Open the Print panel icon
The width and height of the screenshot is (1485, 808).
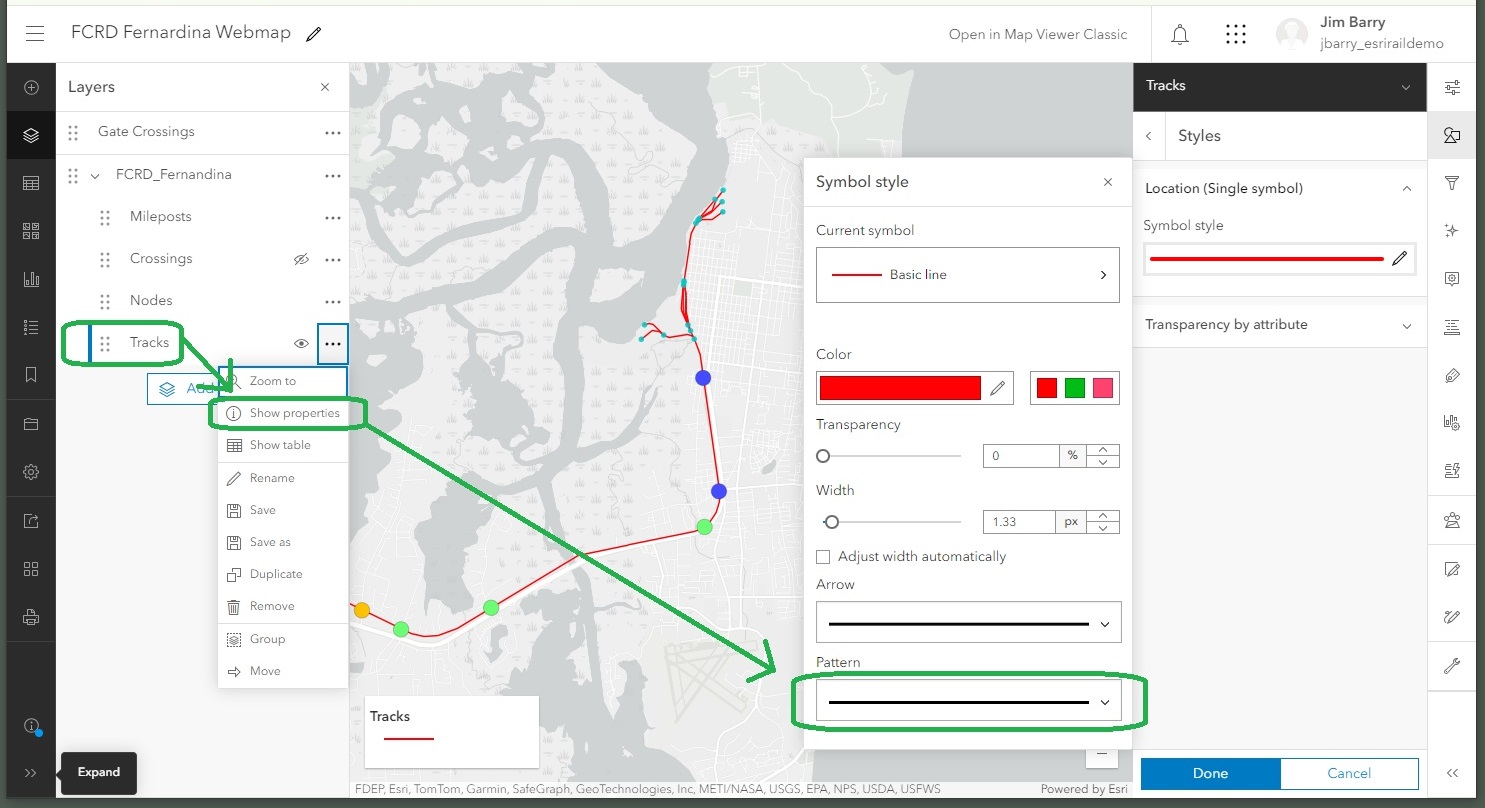tap(31, 616)
